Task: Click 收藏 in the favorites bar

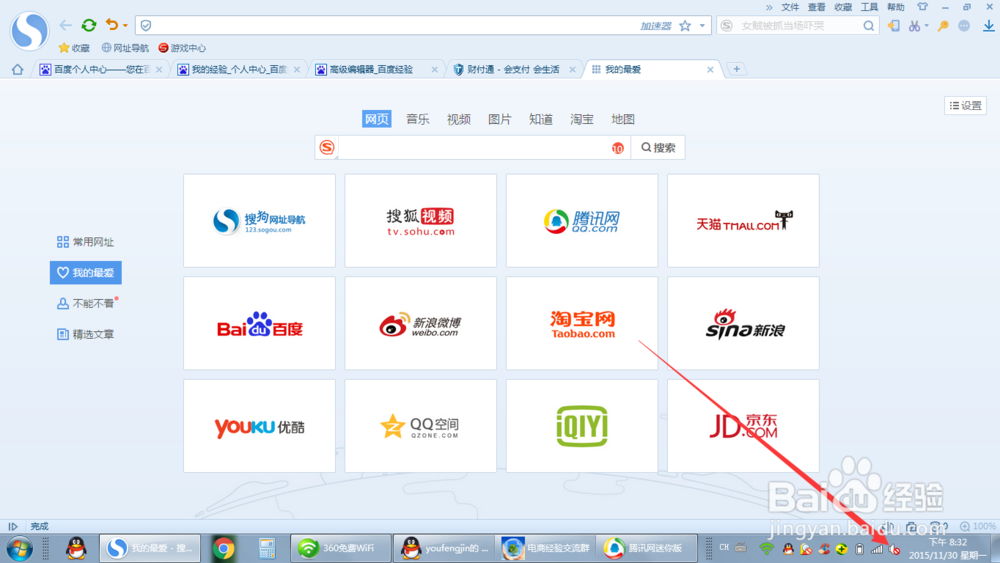Action: tap(74, 48)
